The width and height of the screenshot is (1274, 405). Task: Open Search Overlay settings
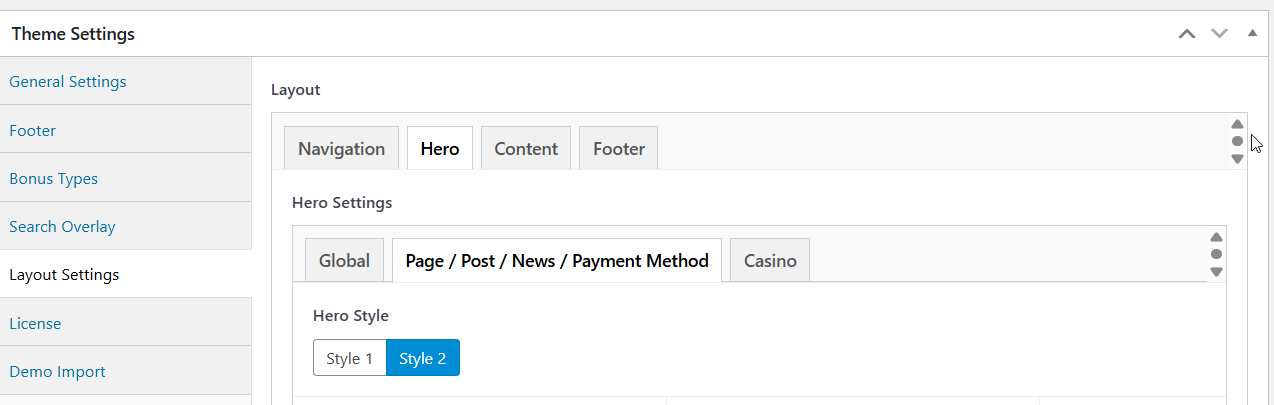coord(62,227)
